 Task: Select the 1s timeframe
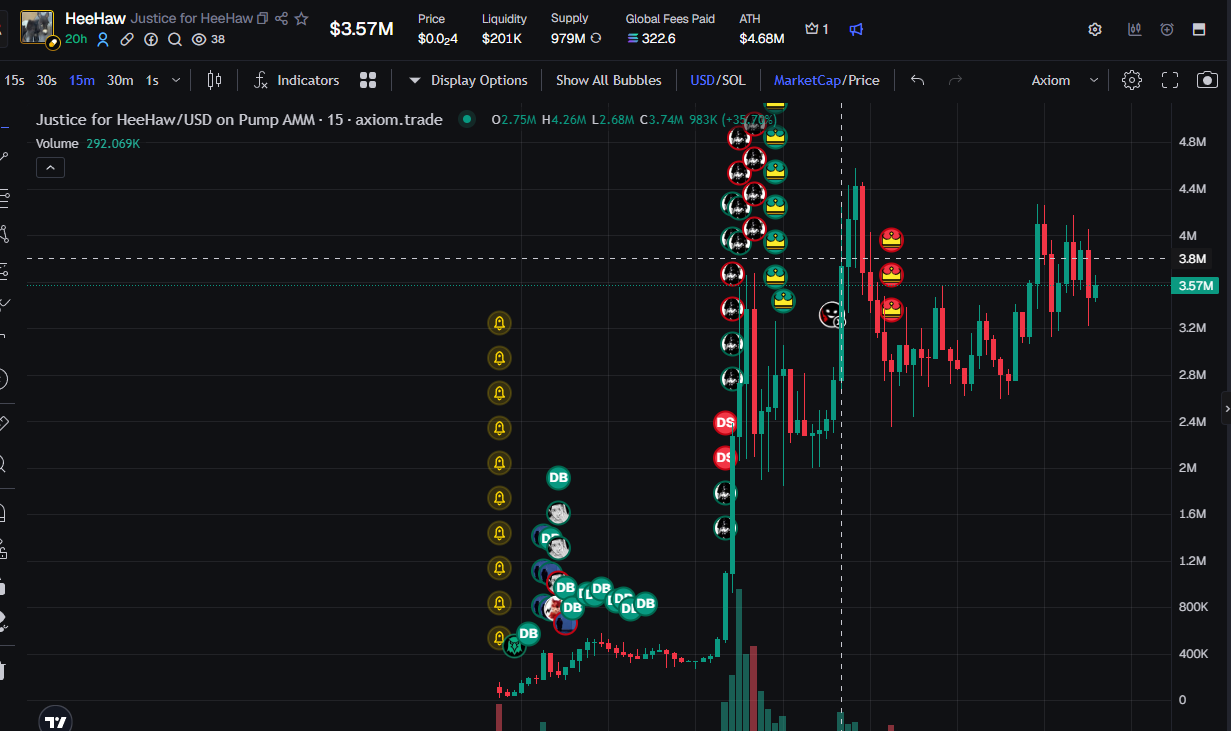pyautogui.click(x=152, y=80)
